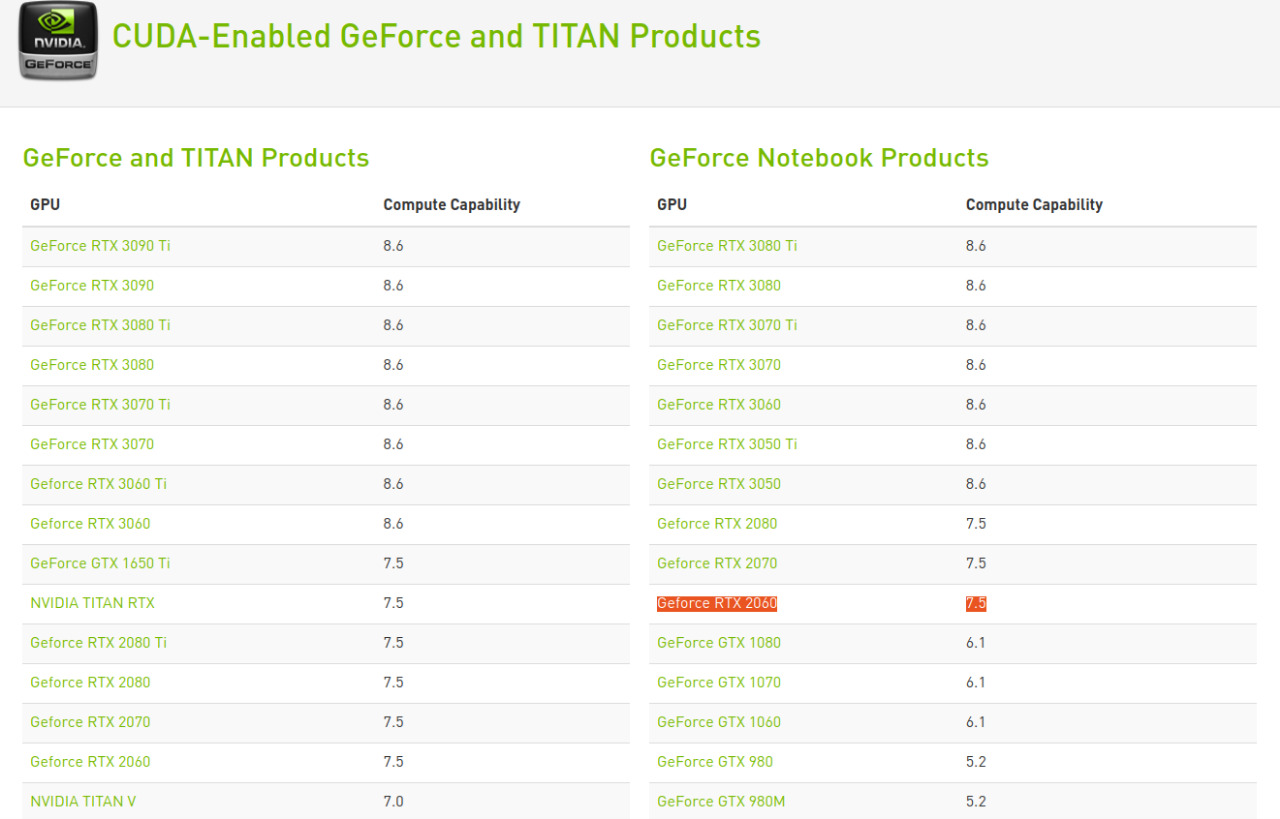Screen dimensions: 1280x819
Task: Open GeForce GTX 1650 Ti link
Action: point(100,563)
